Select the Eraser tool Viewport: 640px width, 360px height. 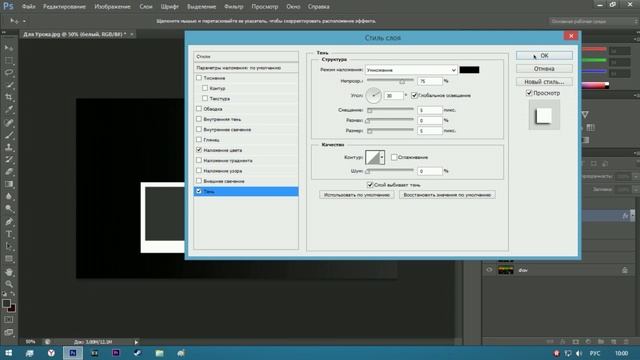click(9, 171)
